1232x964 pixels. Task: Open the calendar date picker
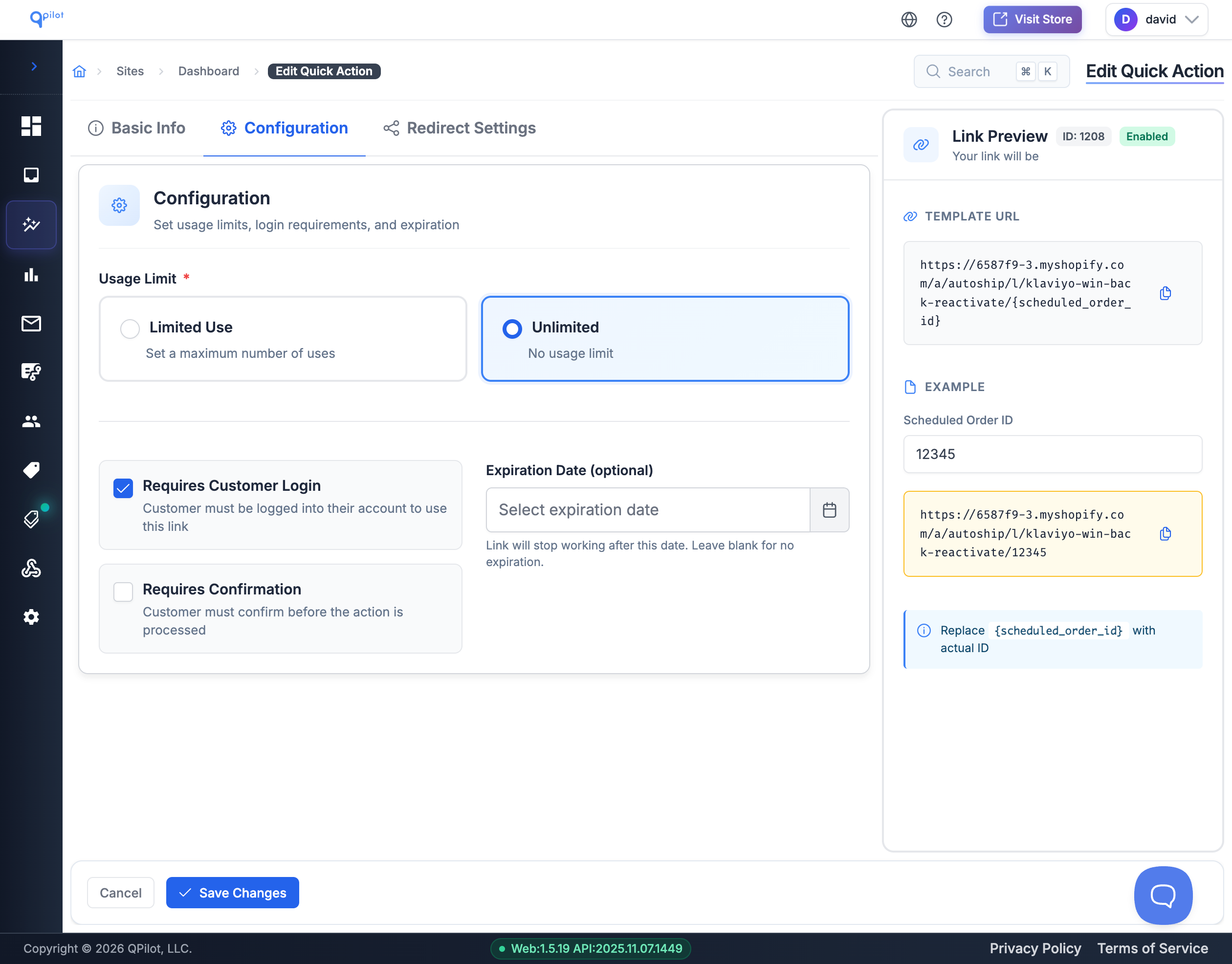tap(829, 510)
